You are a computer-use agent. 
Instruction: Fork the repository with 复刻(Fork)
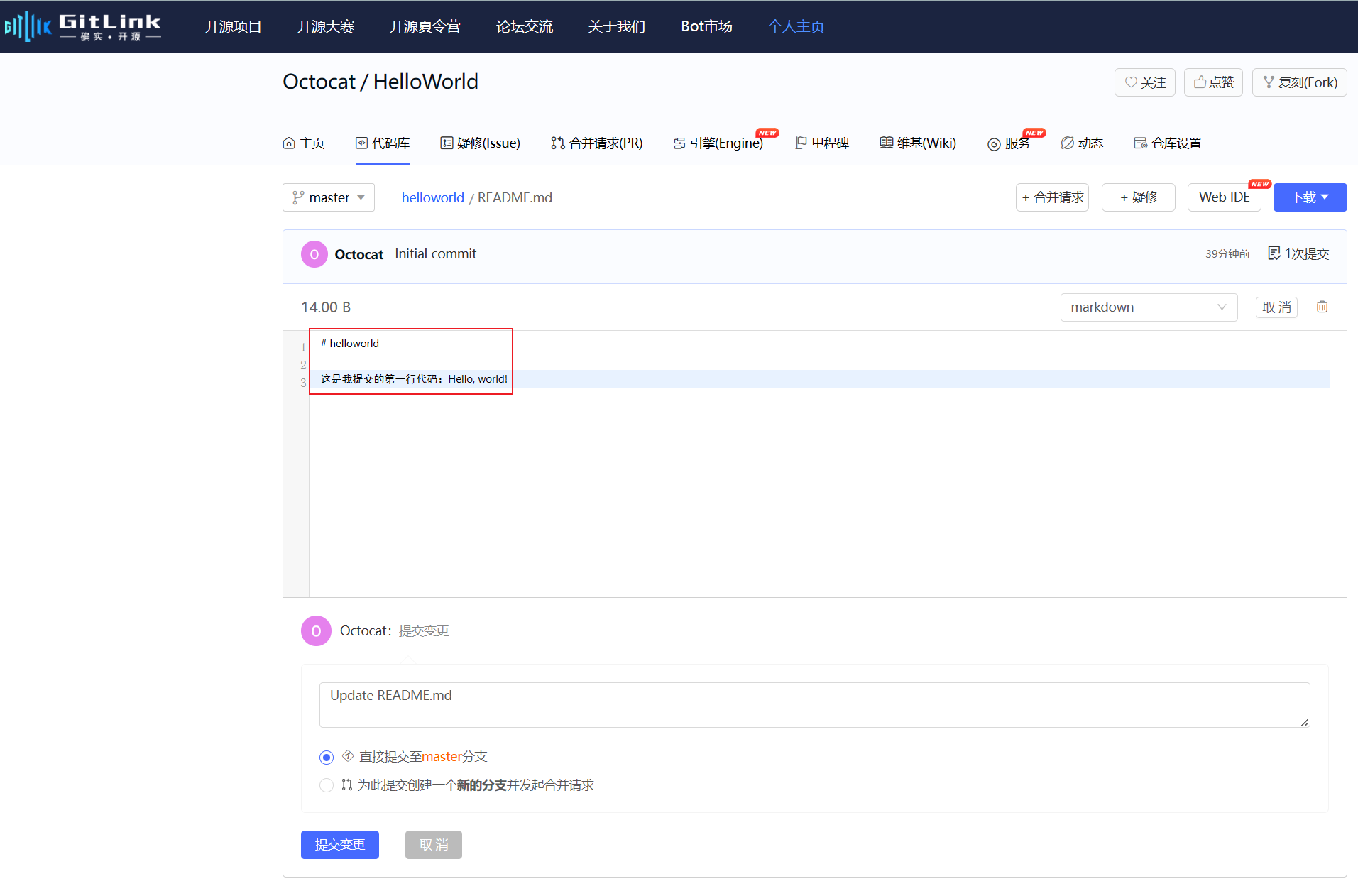1299,82
